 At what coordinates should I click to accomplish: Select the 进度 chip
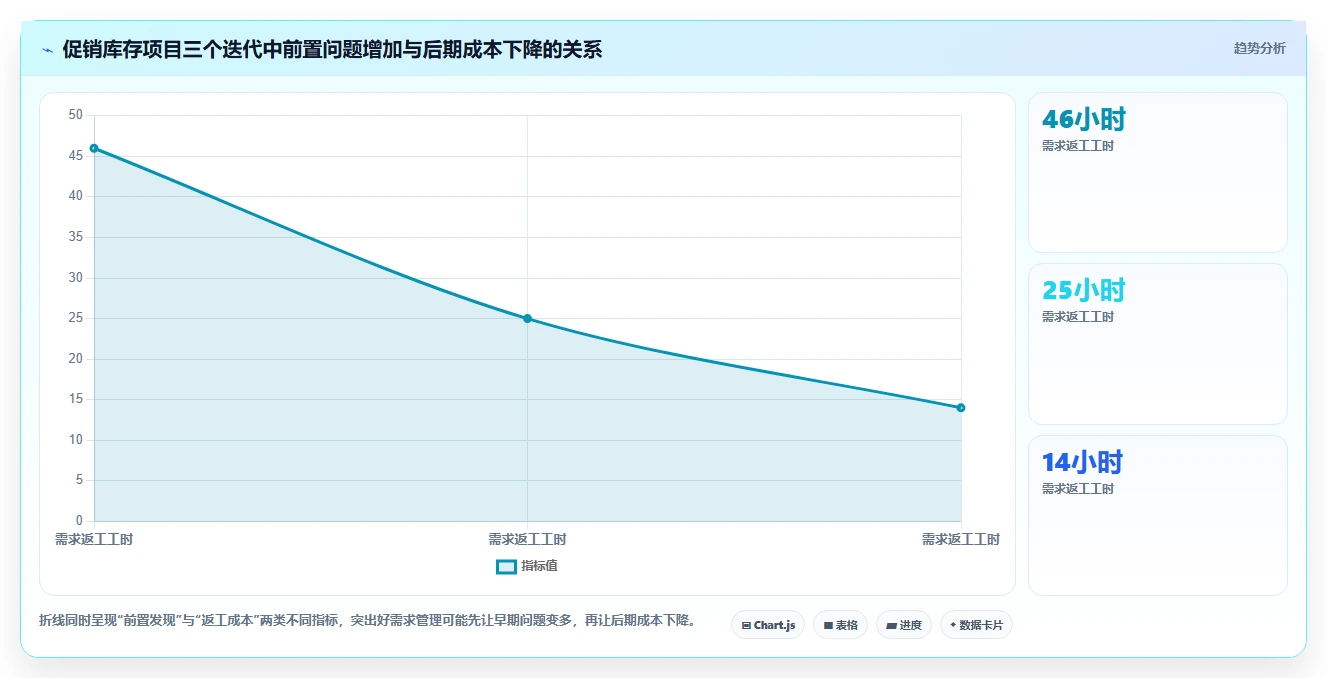904,625
